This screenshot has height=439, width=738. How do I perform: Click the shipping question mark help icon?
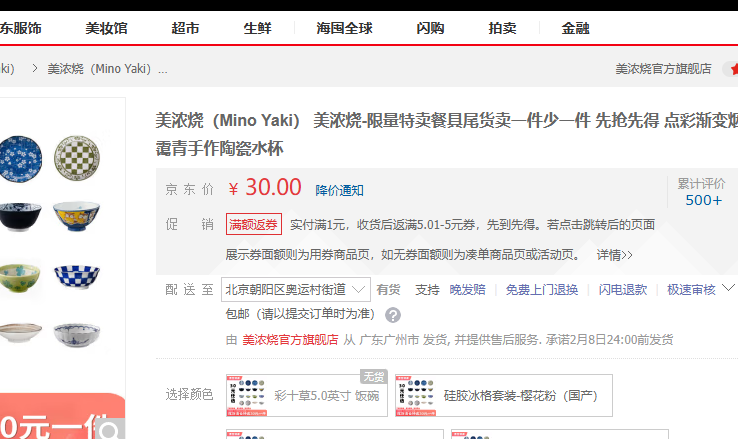(x=393, y=315)
